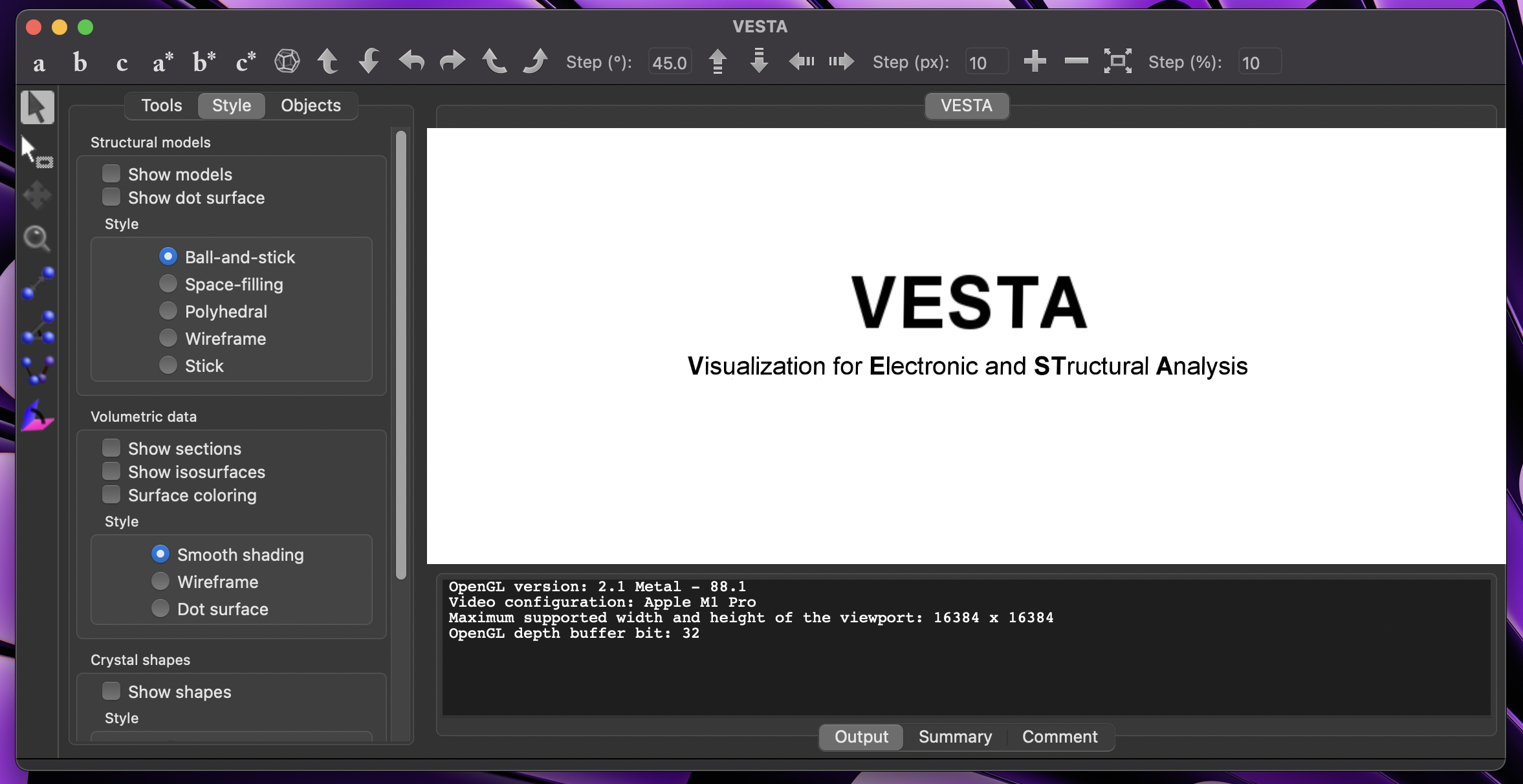
Task: Select the Ball-and-stick style
Action: pos(168,257)
